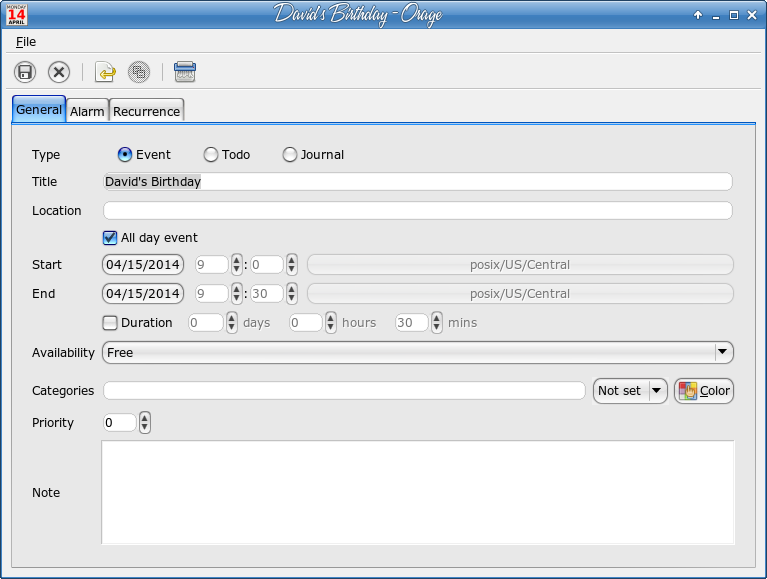Screen dimensions: 767x579
Task: Click the Start minute stepper arrows
Action: 292,265
